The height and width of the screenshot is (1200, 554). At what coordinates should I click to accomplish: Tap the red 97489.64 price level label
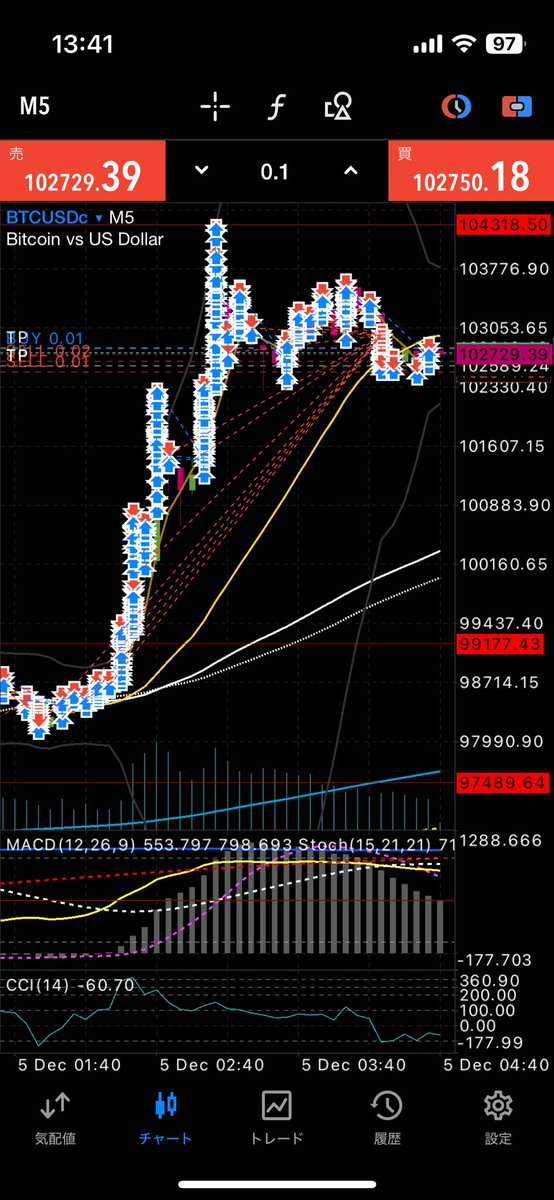click(x=504, y=782)
